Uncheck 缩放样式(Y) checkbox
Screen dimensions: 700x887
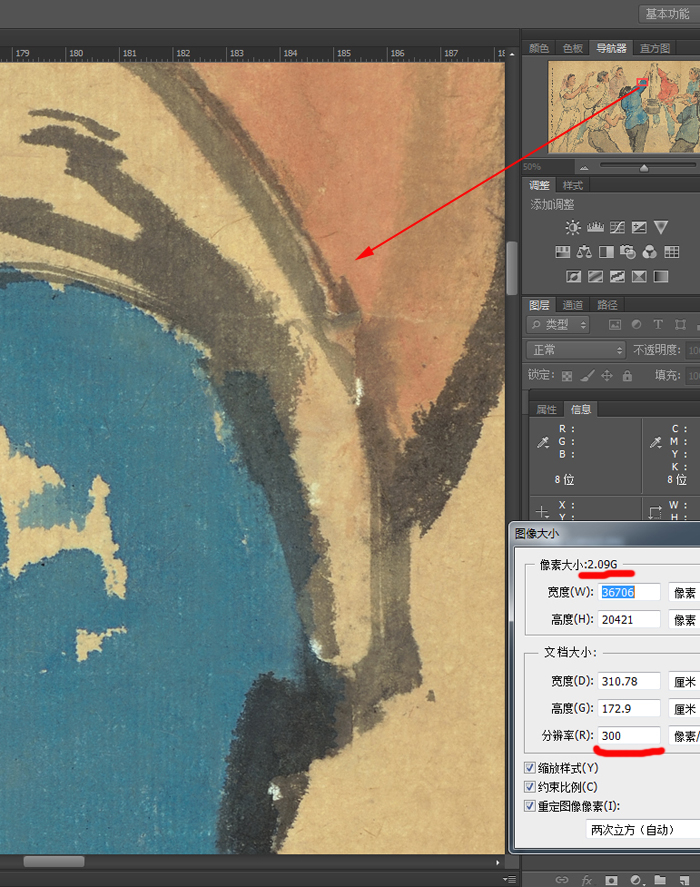[x=530, y=768]
